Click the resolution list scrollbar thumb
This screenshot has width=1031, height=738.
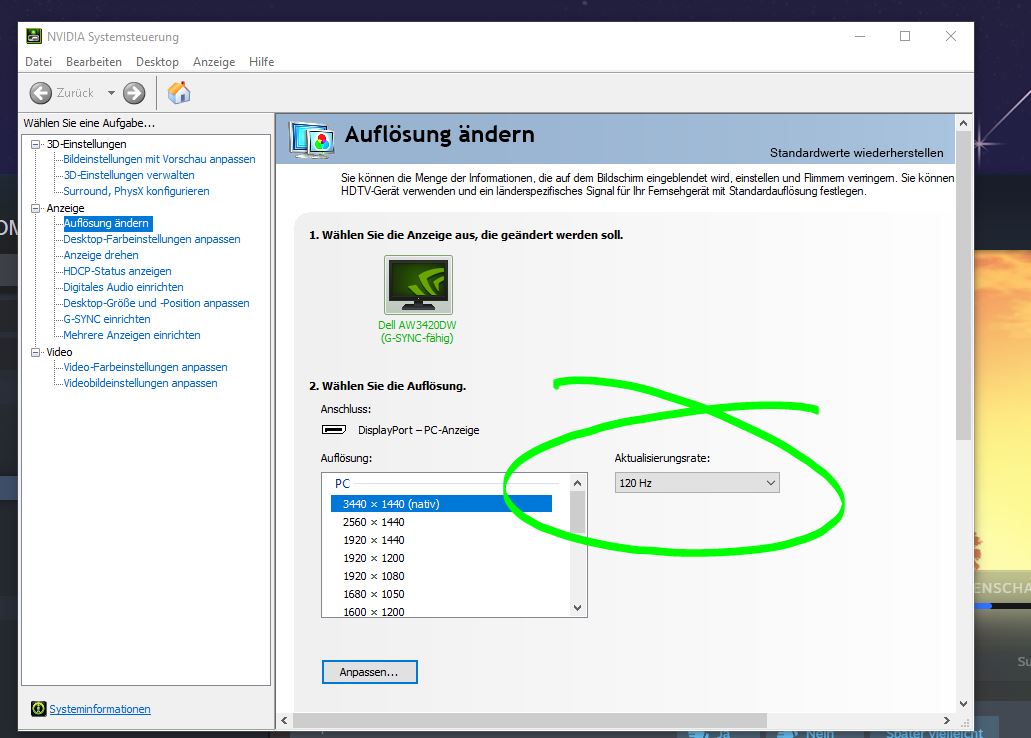(577, 512)
